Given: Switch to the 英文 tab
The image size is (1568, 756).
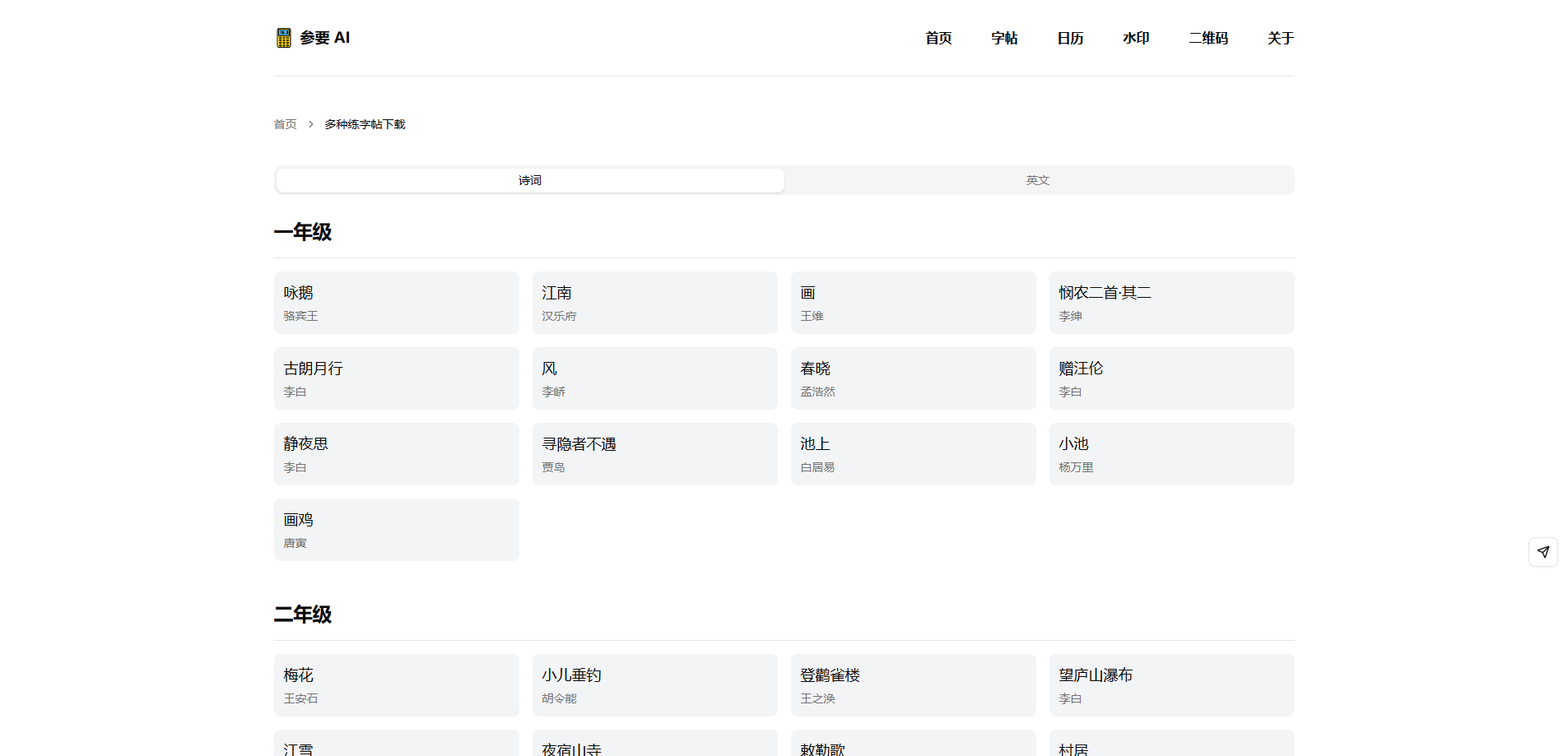Looking at the screenshot, I should 1037,179.
